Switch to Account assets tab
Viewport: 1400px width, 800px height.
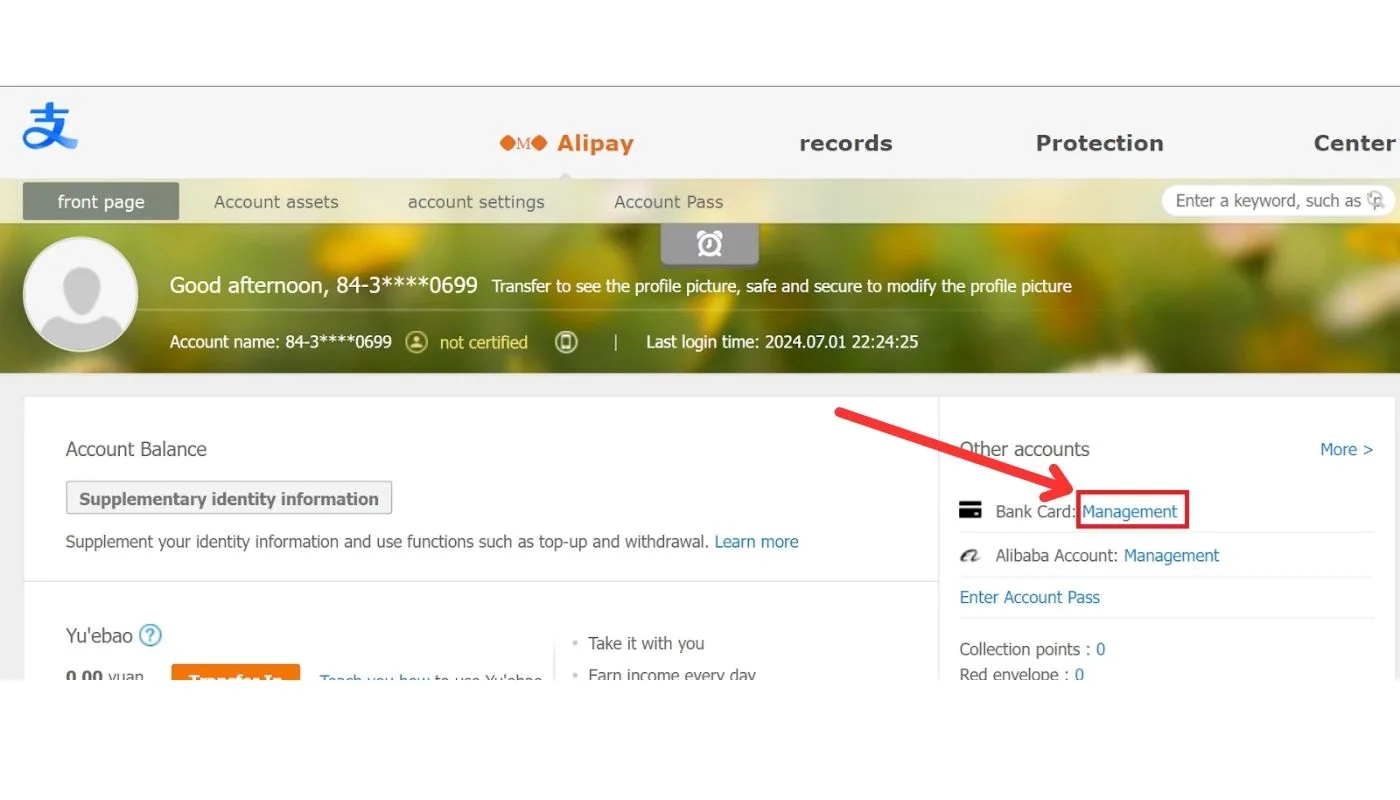(x=276, y=202)
